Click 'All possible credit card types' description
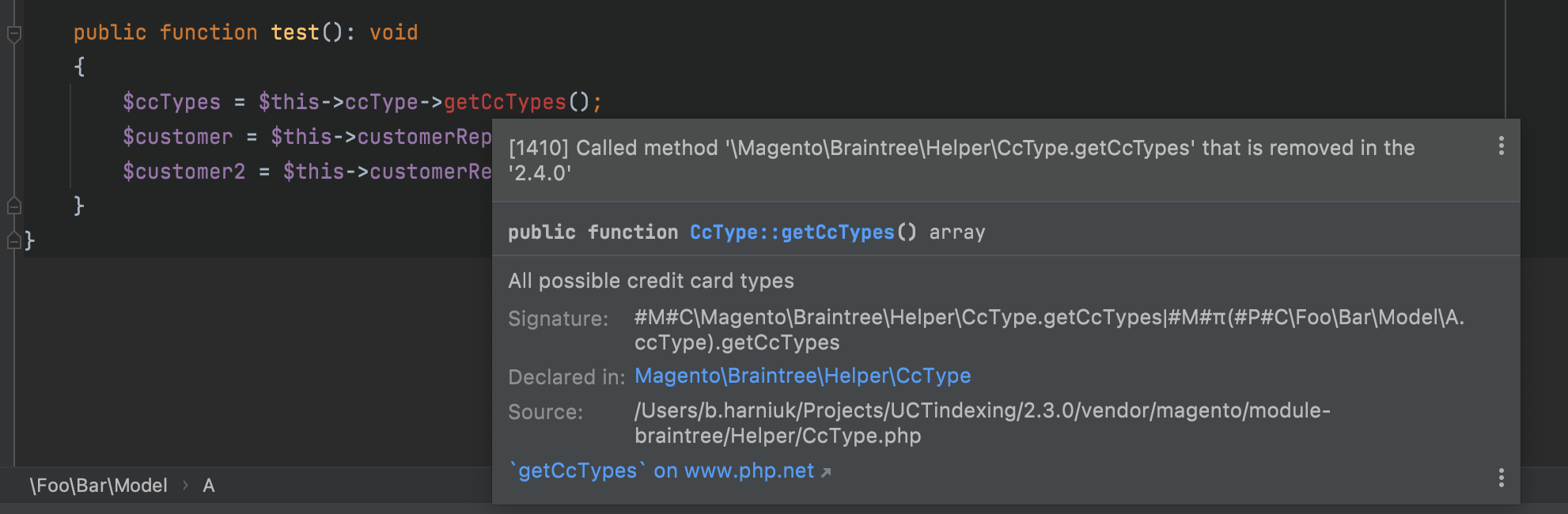Screen dimensions: 1568x514 point(651,281)
